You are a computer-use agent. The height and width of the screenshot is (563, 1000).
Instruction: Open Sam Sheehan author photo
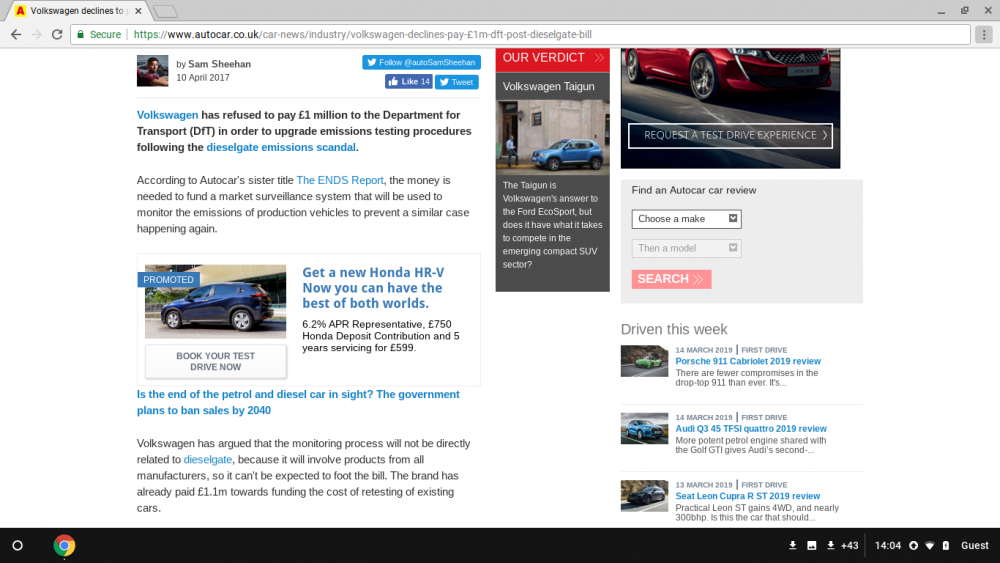point(152,71)
